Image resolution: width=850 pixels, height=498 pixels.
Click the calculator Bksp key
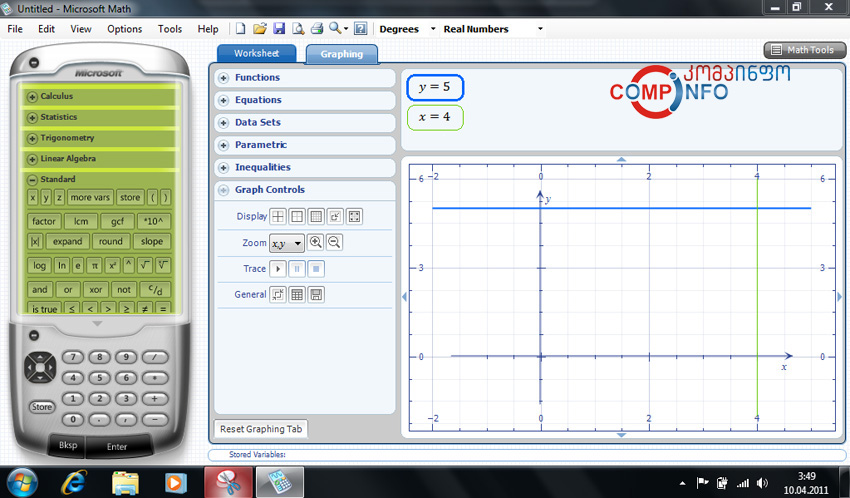pos(68,445)
